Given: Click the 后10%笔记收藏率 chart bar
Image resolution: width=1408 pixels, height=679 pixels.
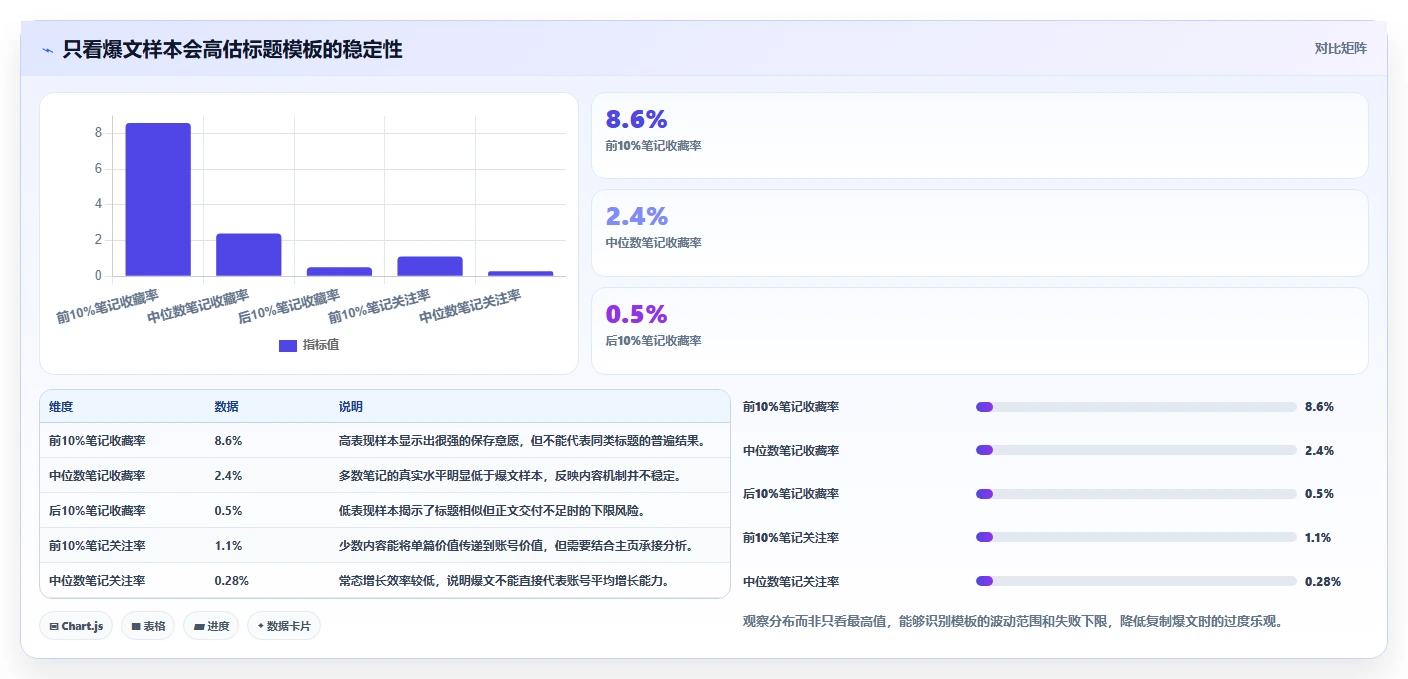Looking at the screenshot, I should [x=339, y=271].
